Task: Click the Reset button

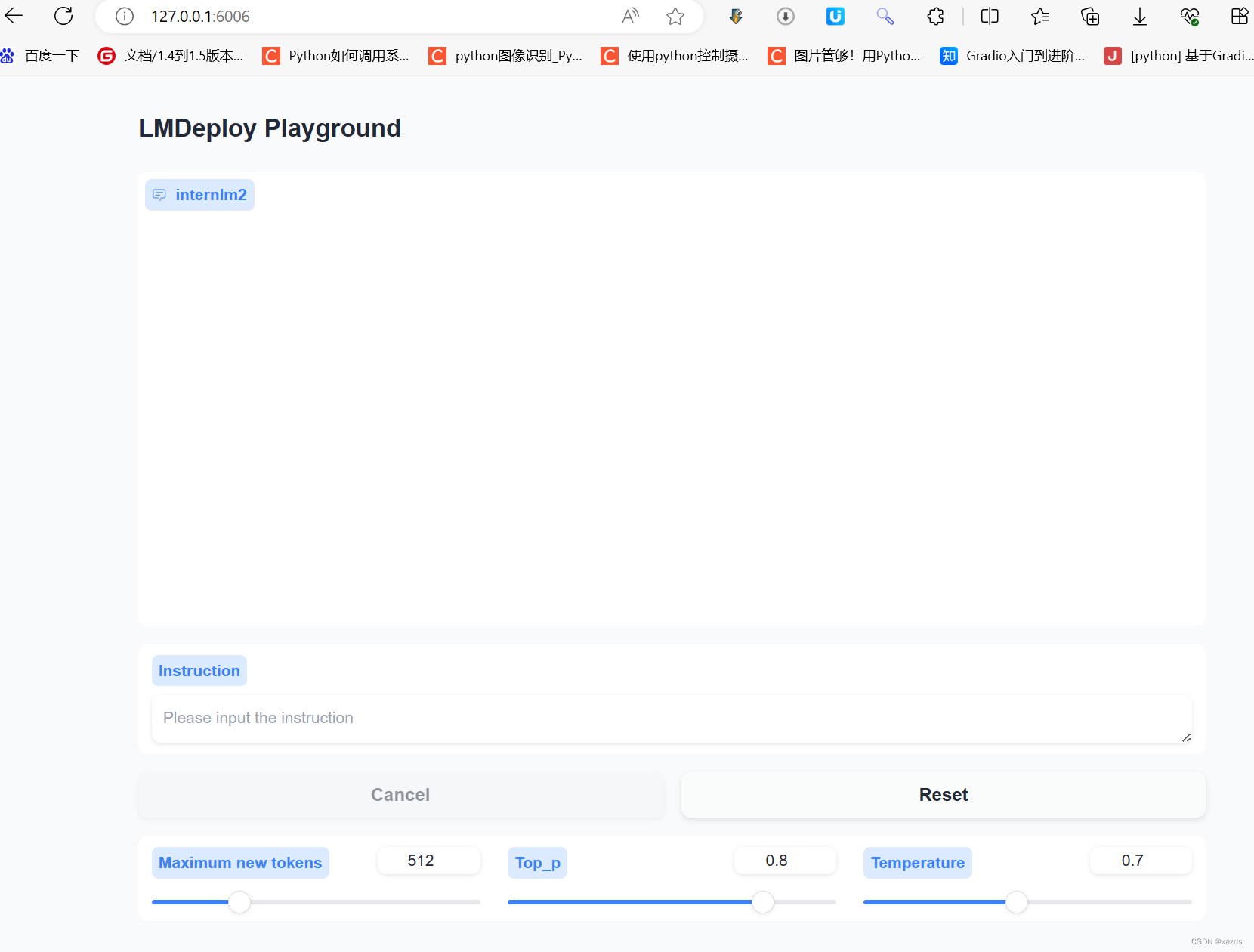Action: pos(944,795)
